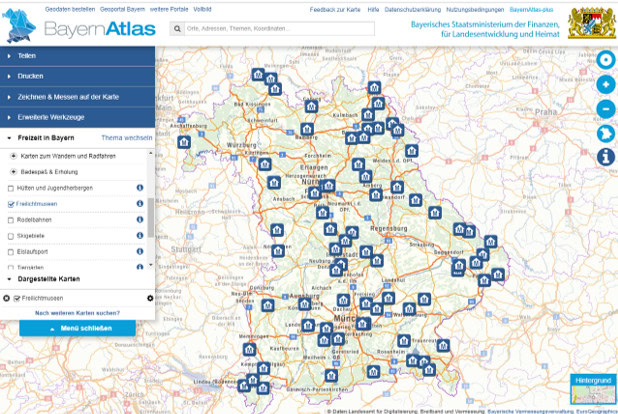Enable Hütten und Jugendherbergen layer

(11, 188)
